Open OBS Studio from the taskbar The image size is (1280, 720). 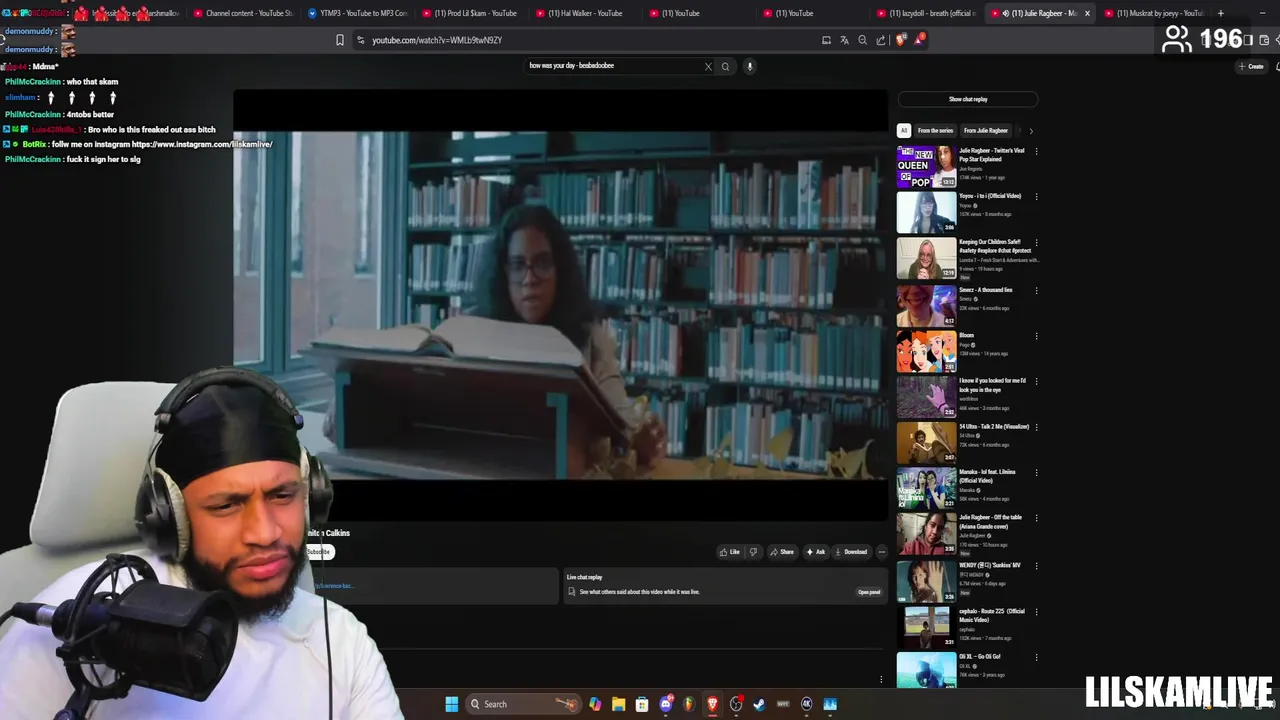tap(736, 704)
